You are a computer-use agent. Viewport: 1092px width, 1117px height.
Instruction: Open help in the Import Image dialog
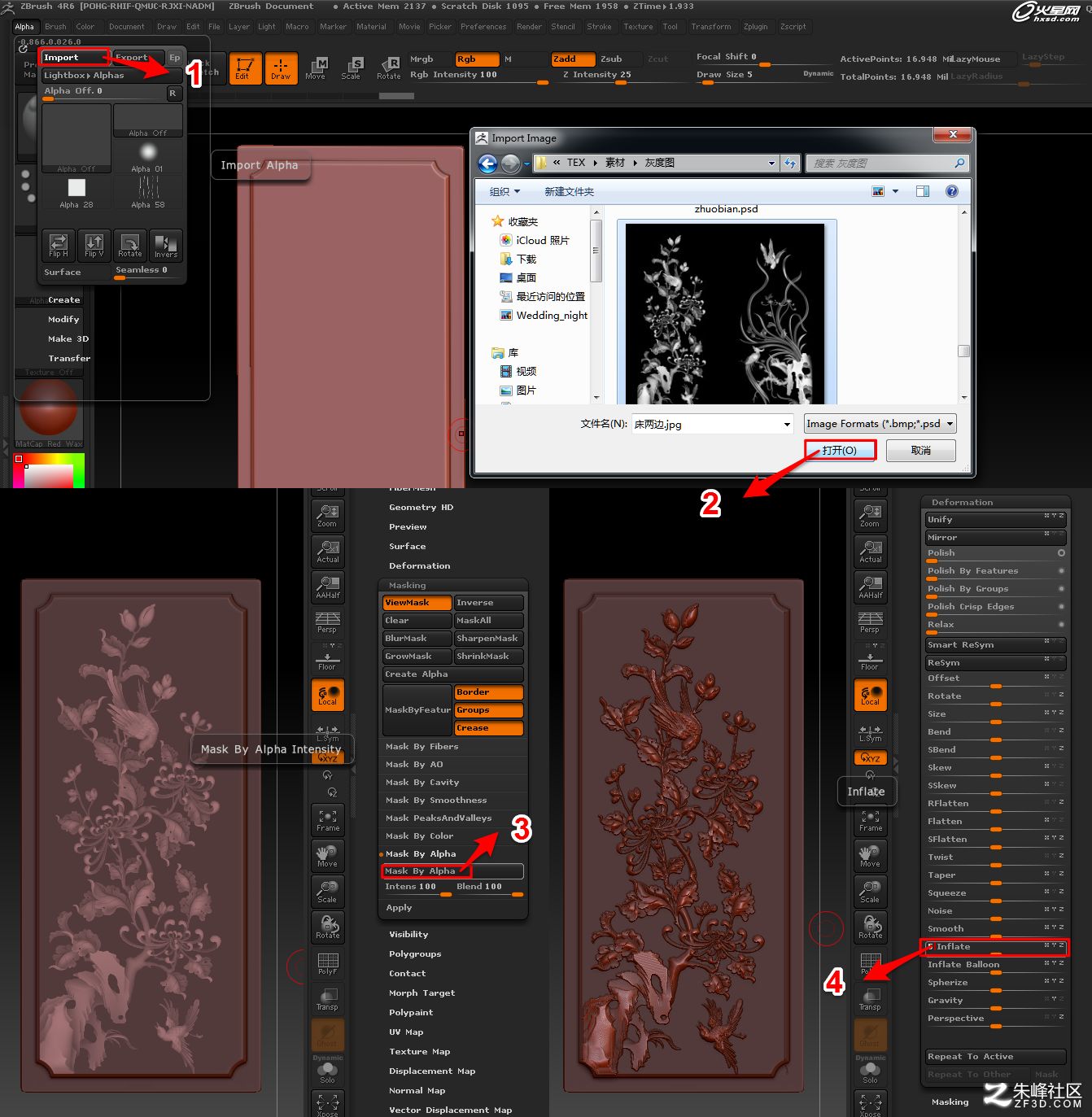click(x=951, y=191)
